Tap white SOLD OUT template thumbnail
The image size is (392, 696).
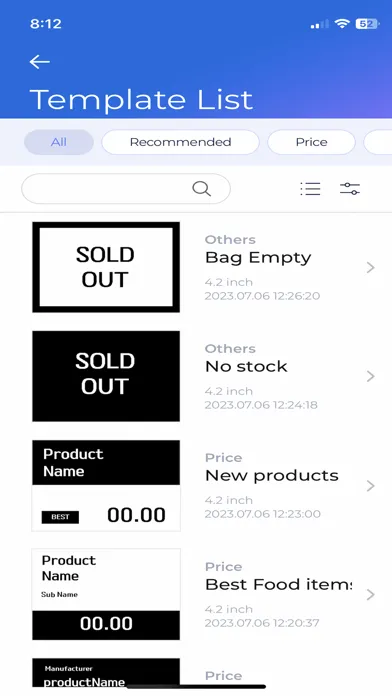pos(106,267)
